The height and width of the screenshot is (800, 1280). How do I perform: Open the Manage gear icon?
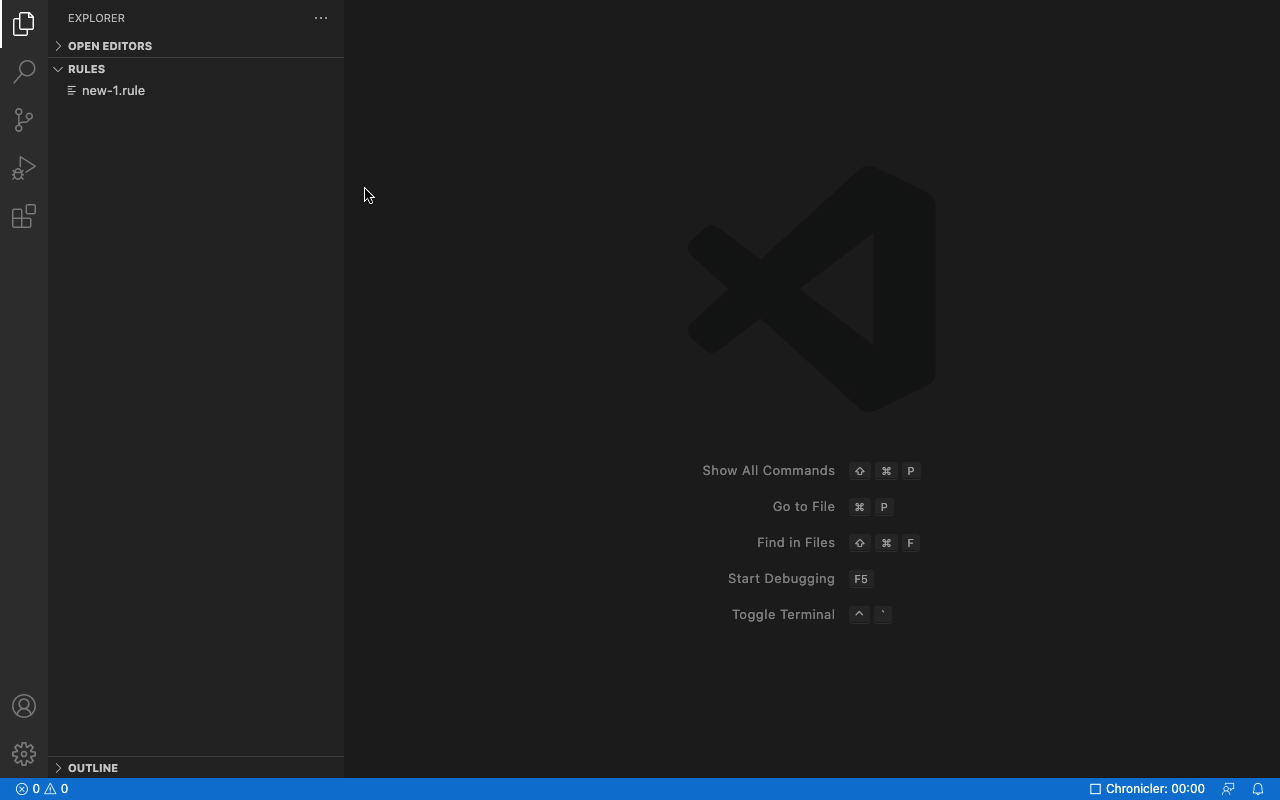24,754
